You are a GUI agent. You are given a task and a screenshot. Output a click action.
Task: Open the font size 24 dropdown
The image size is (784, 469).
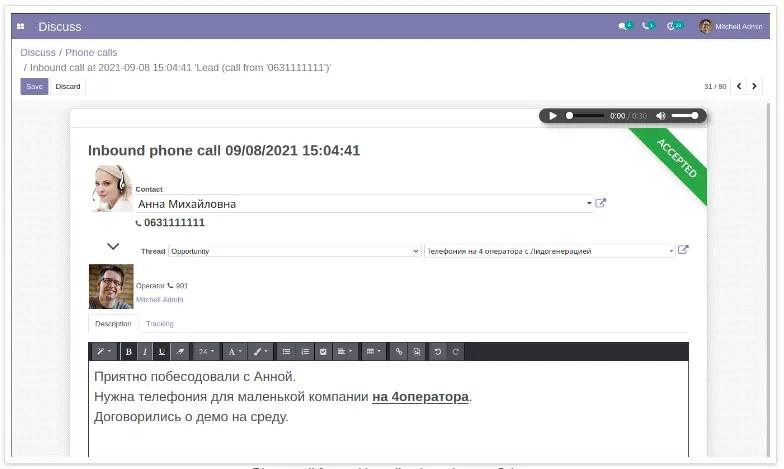click(x=205, y=352)
